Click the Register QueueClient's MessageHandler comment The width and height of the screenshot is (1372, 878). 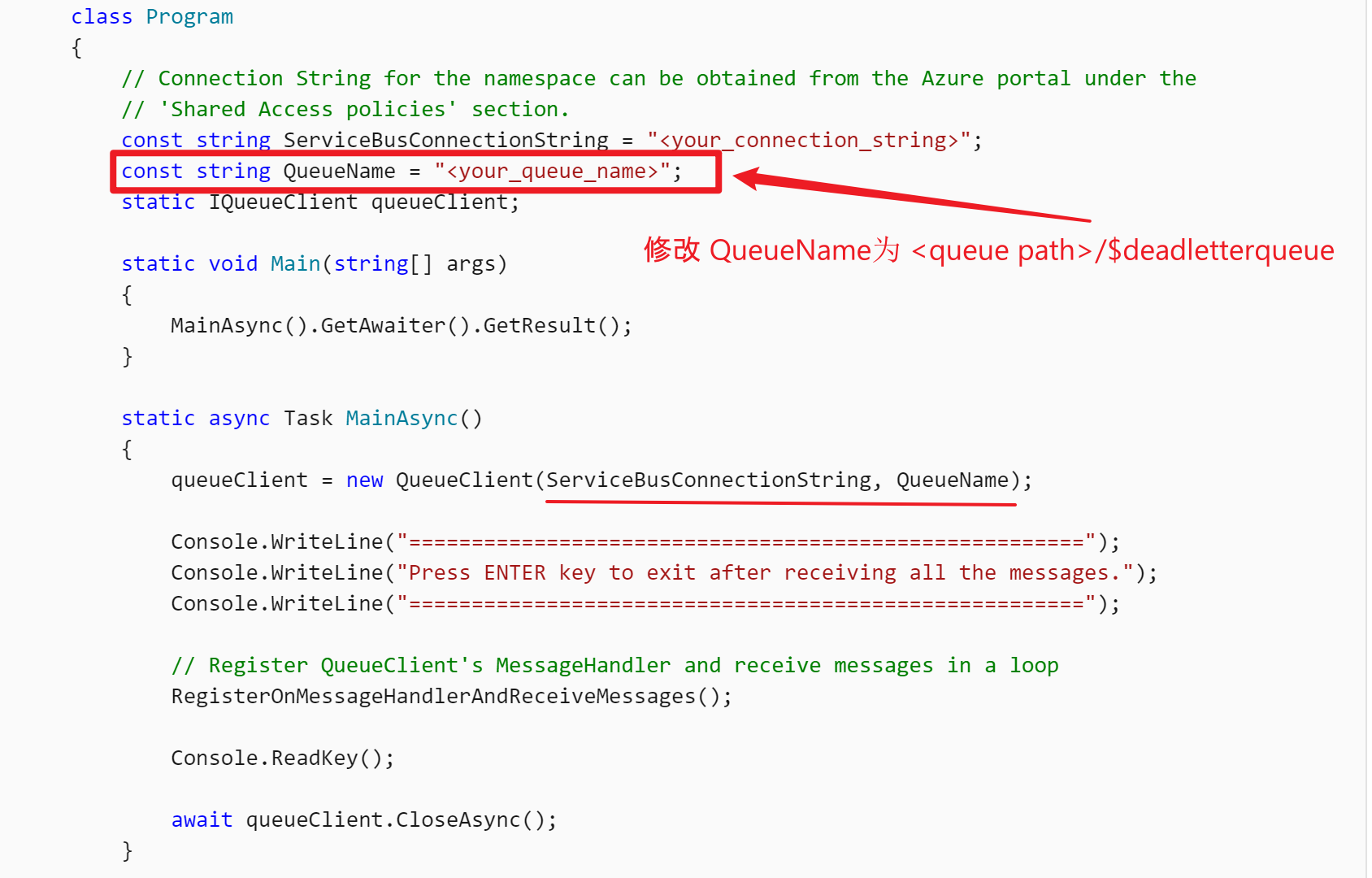(x=614, y=666)
